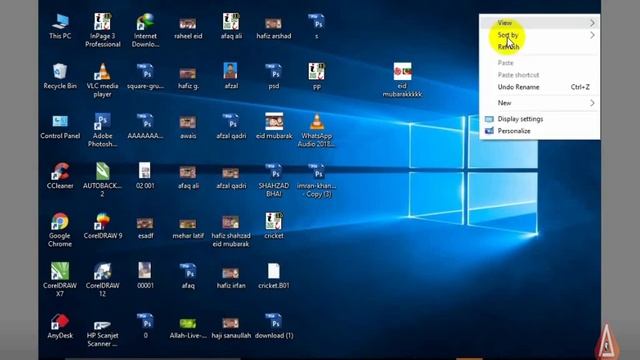Select the 00001 image file
640x360 pixels.
point(145,276)
